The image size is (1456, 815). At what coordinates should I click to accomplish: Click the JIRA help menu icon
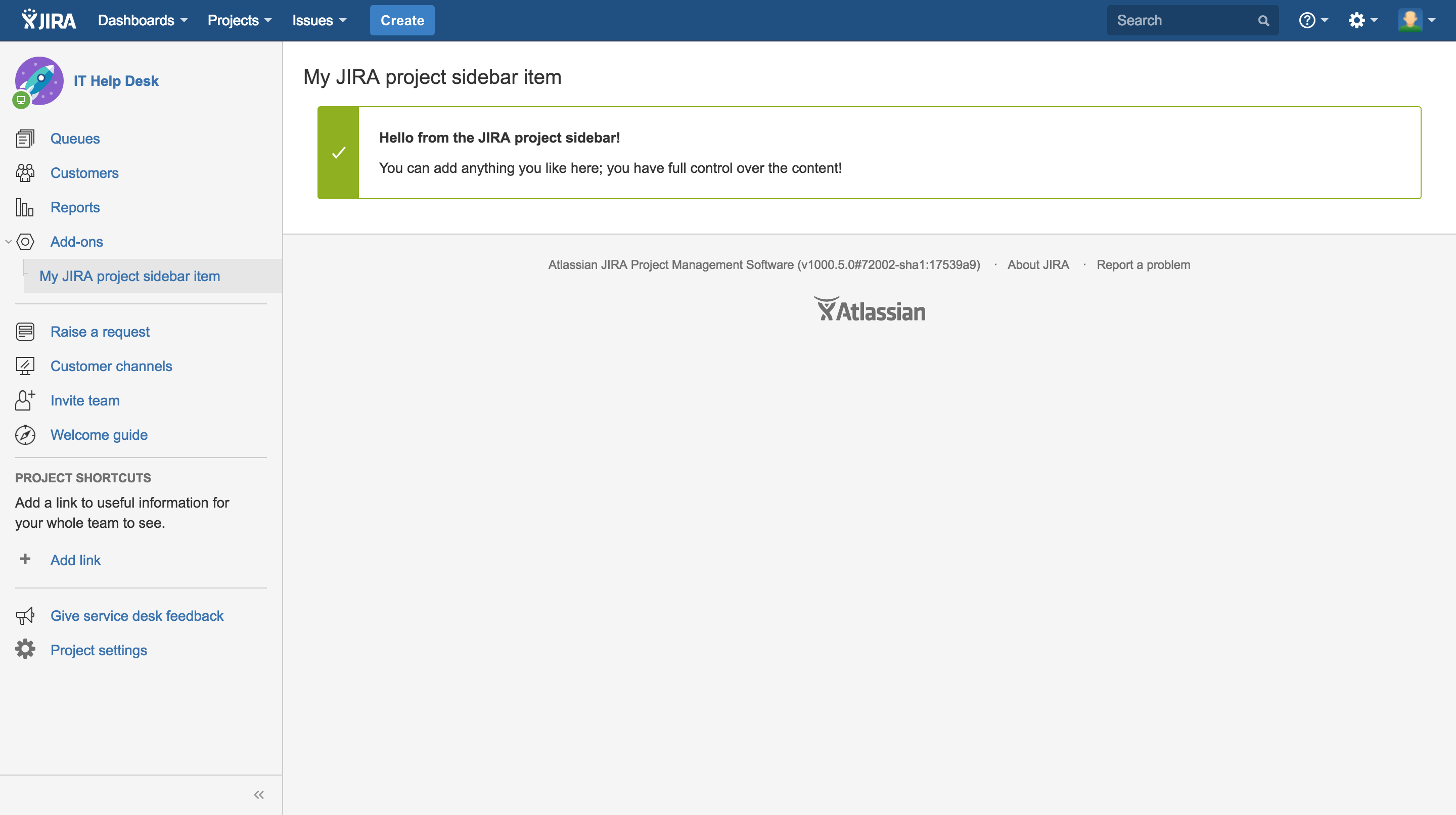pos(1307,20)
